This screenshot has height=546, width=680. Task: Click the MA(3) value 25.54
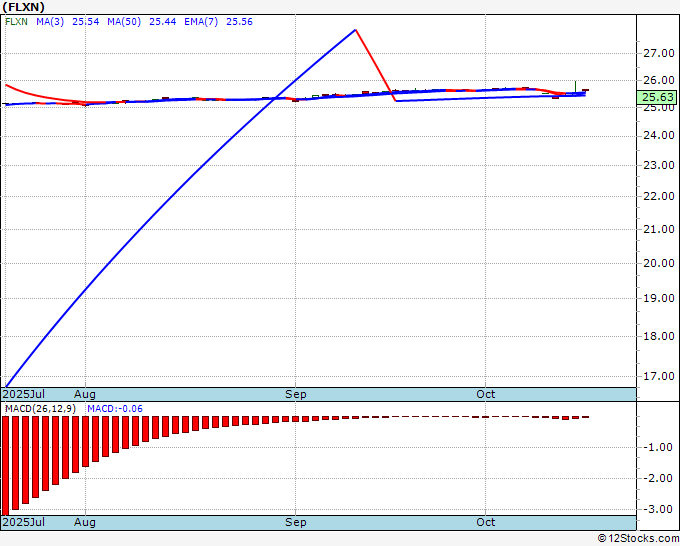tap(85, 22)
